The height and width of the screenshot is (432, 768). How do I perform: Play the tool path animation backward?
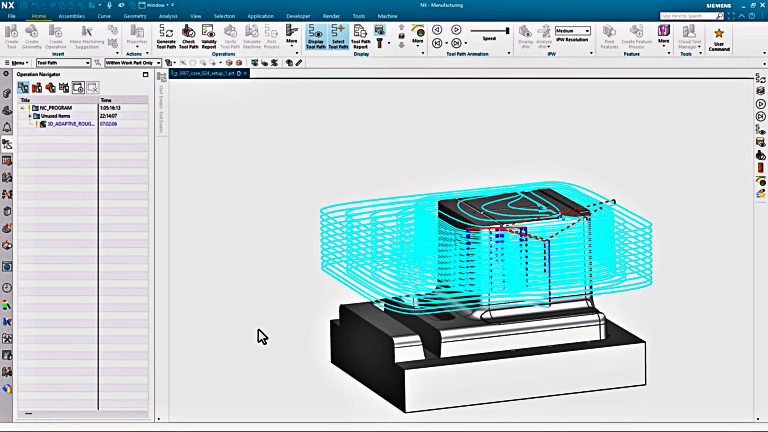click(437, 30)
